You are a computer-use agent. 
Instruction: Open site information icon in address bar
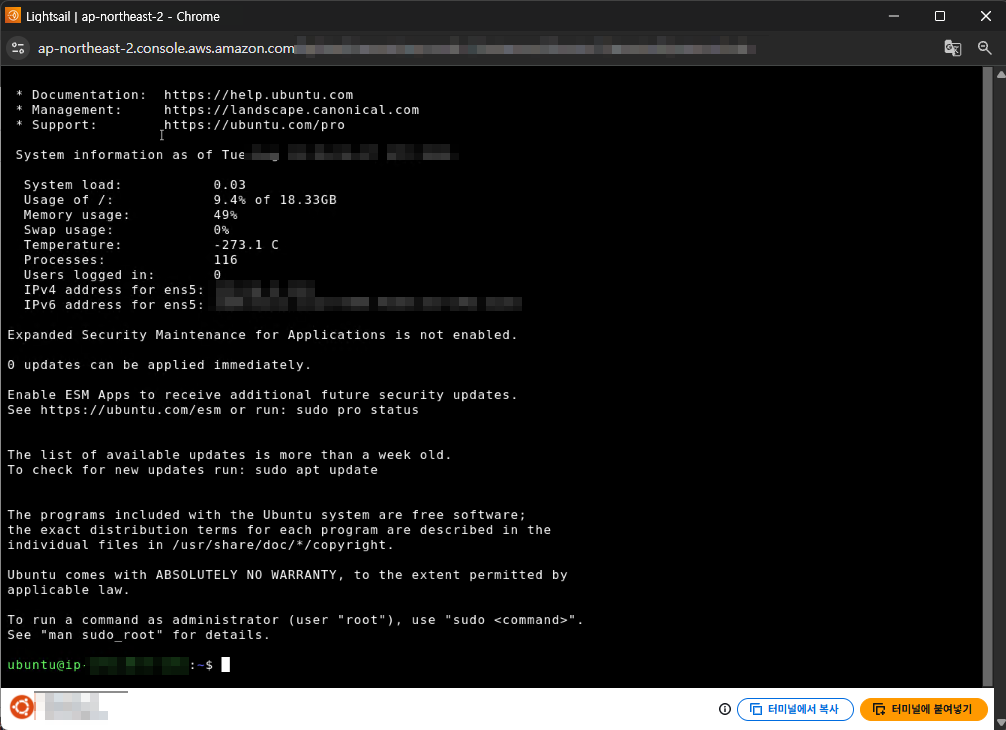pos(18,48)
